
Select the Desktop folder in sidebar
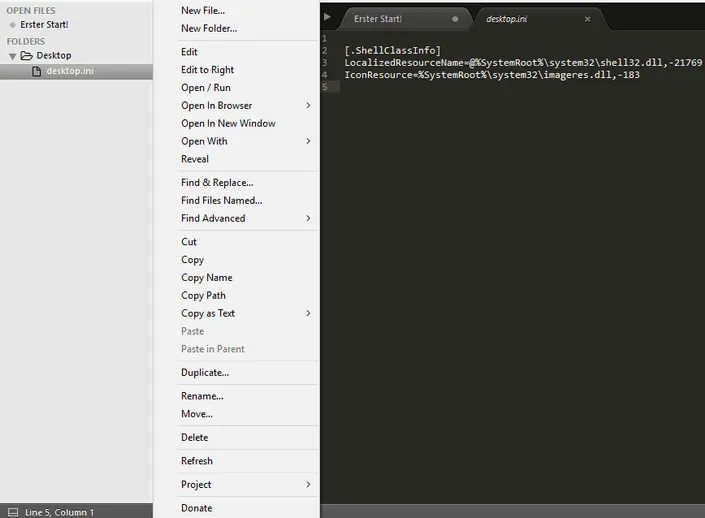coord(54,55)
